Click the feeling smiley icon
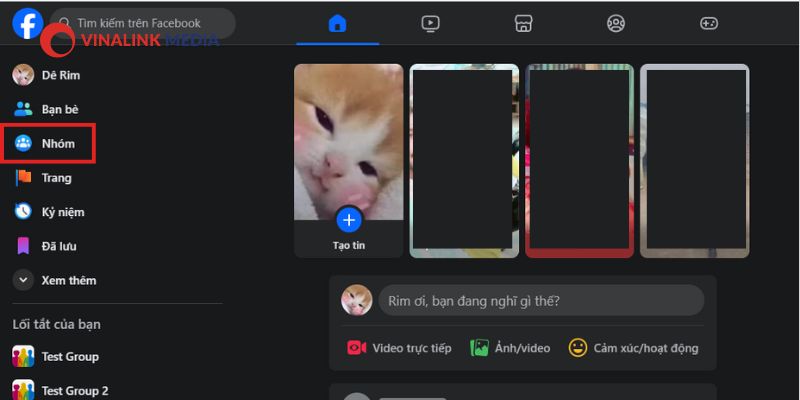 [578, 348]
